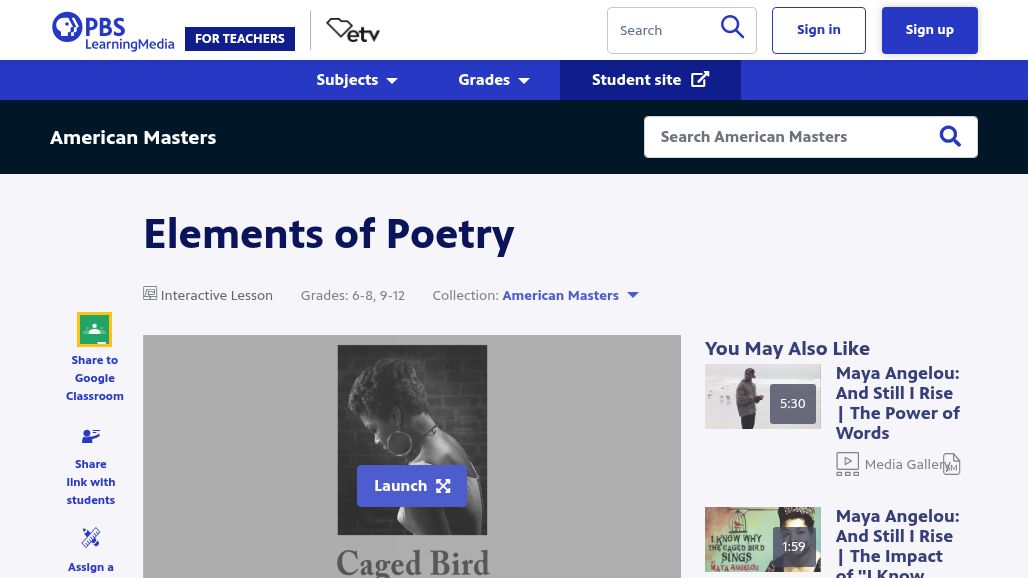Click the support materials document icon
This screenshot has width=1028, height=578.
(x=951, y=464)
